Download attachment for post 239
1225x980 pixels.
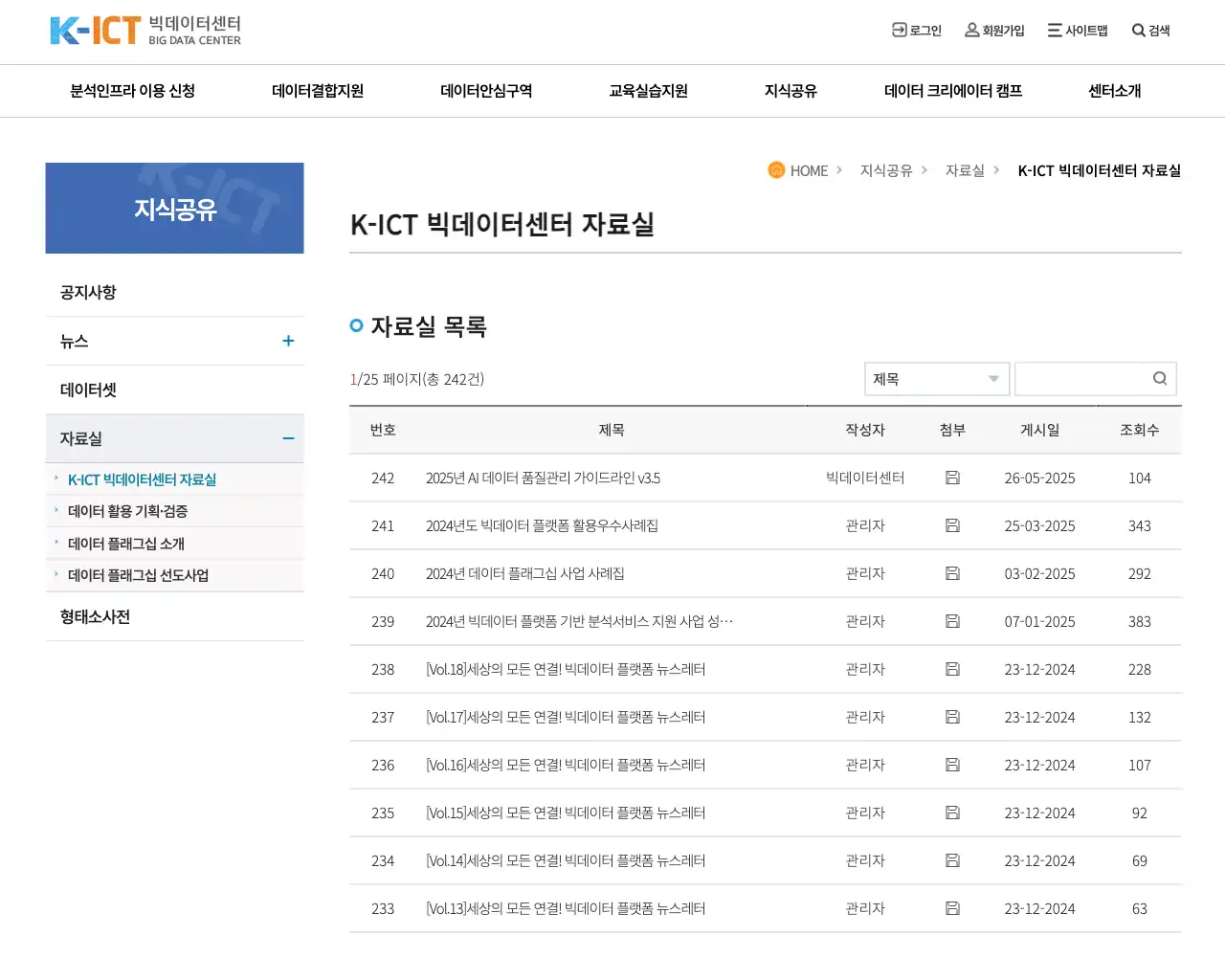[x=952, y=621]
